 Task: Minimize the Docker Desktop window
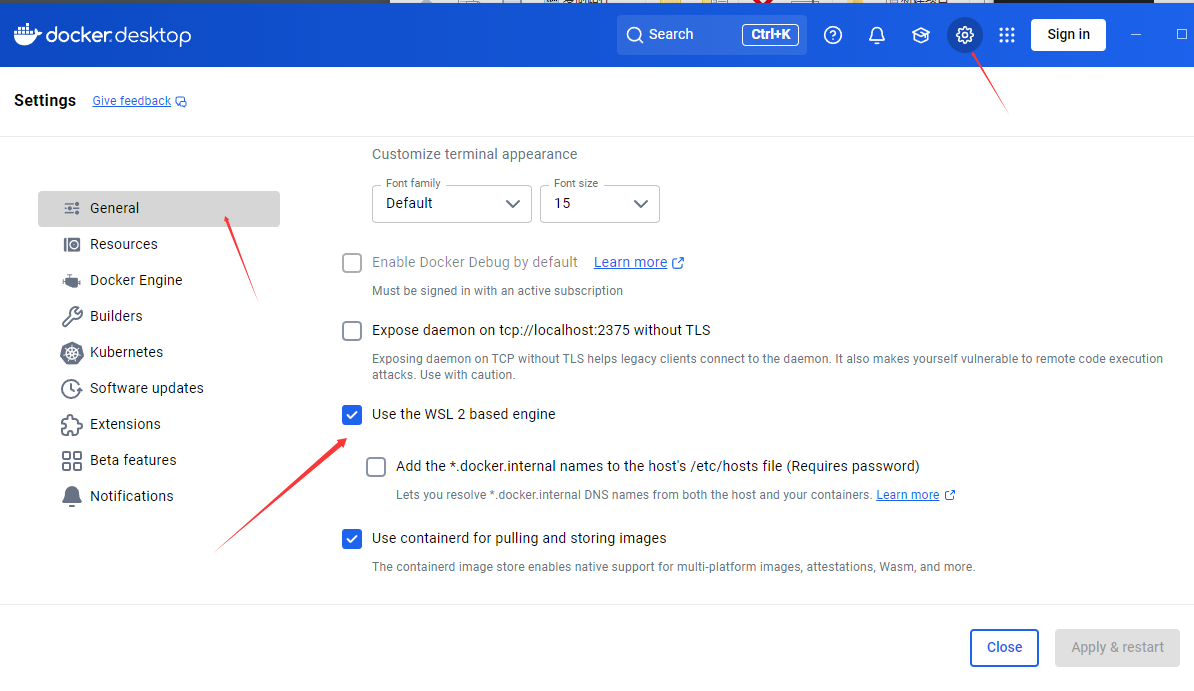(1135, 35)
